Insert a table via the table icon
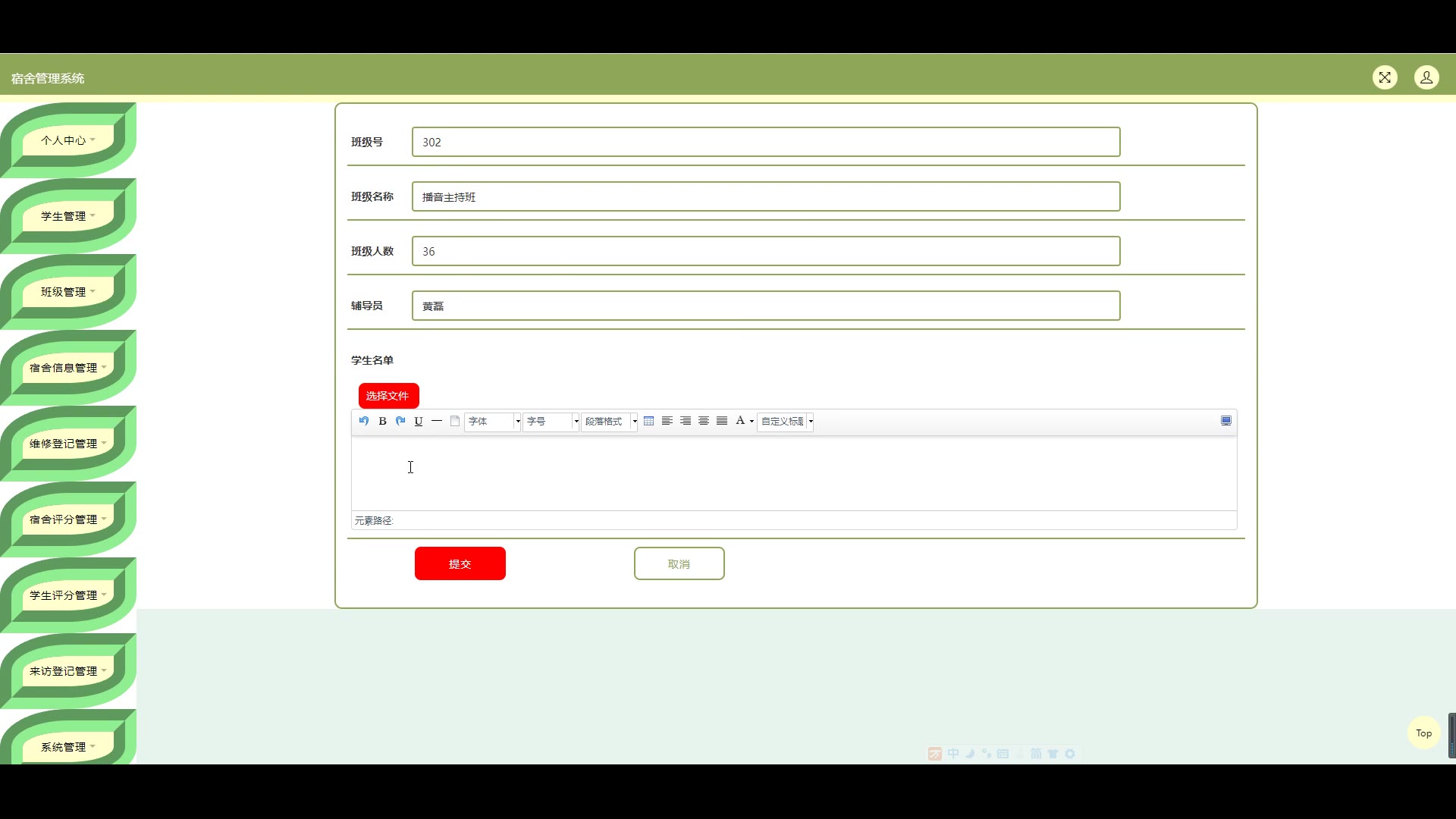1456x819 pixels. [x=648, y=421]
